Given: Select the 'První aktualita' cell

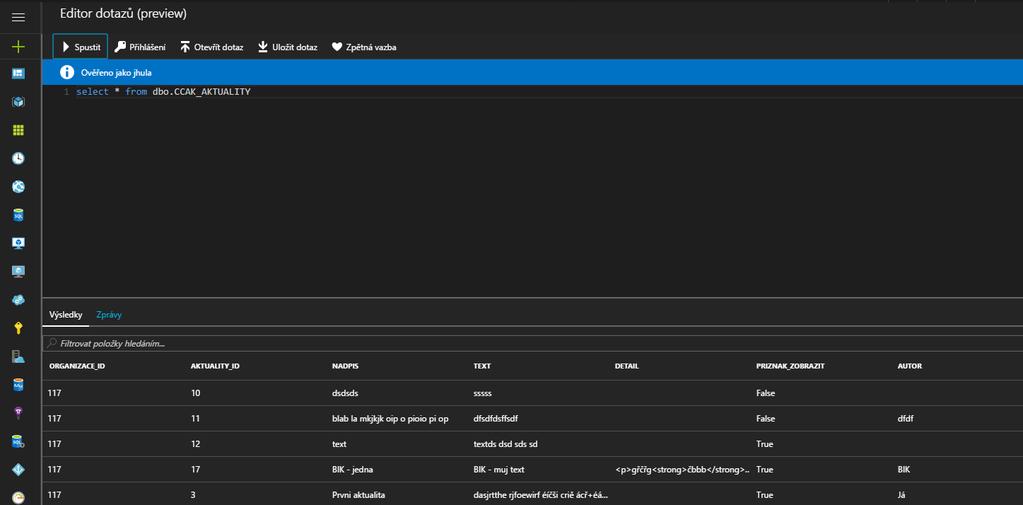Looking at the screenshot, I should coord(358,495).
